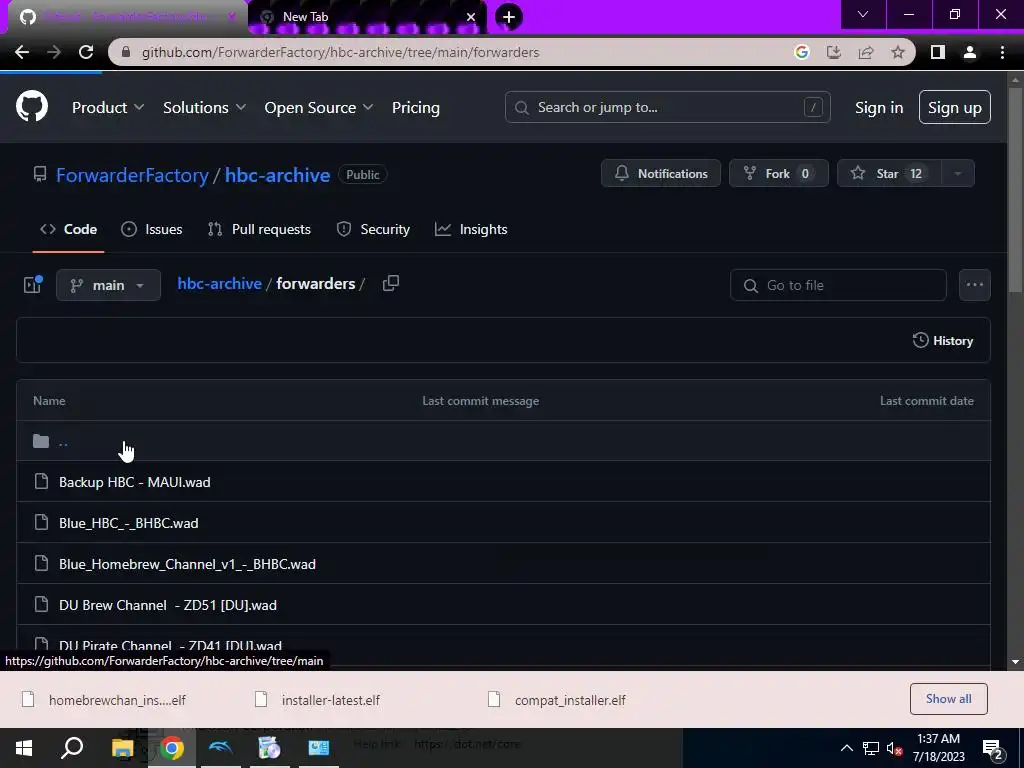The width and height of the screenshot is (1024, 768).
Task: Click the Notifications button
Action: 661,174
